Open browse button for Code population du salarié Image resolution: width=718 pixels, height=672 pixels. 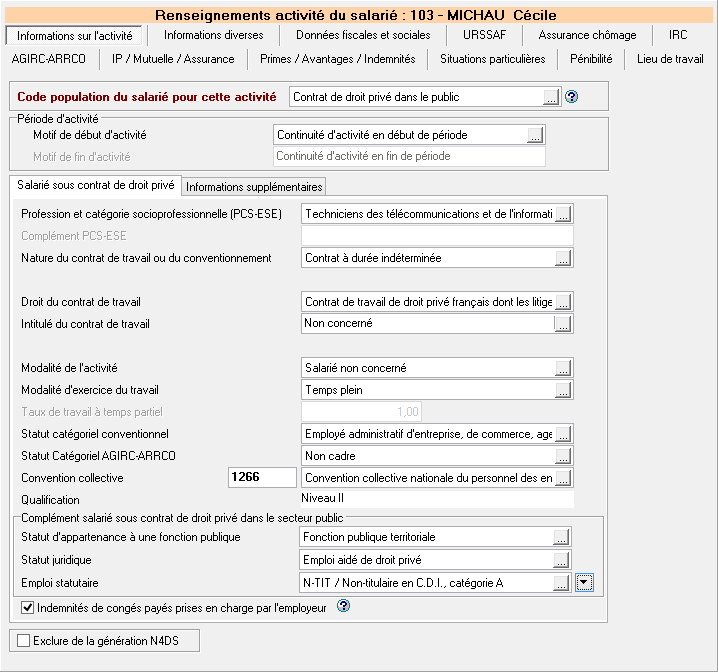point(550,97)
